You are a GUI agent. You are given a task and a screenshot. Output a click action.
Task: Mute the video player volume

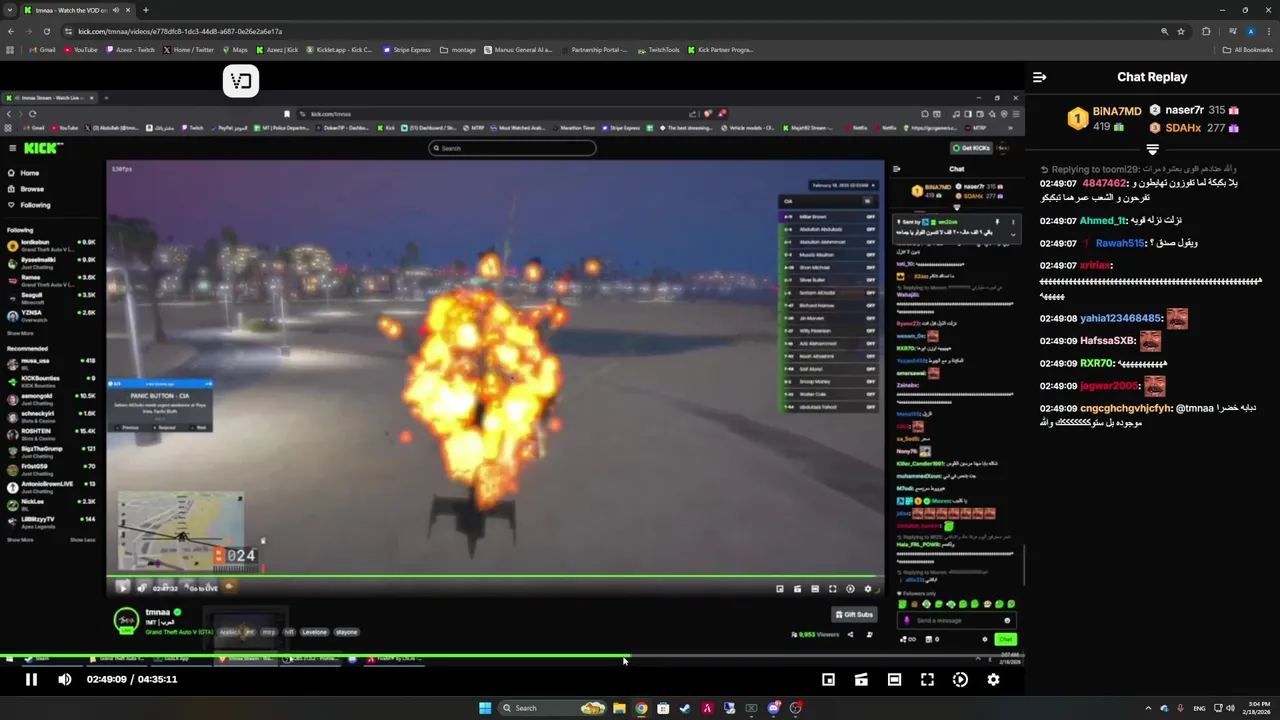[x=65, y=679]
